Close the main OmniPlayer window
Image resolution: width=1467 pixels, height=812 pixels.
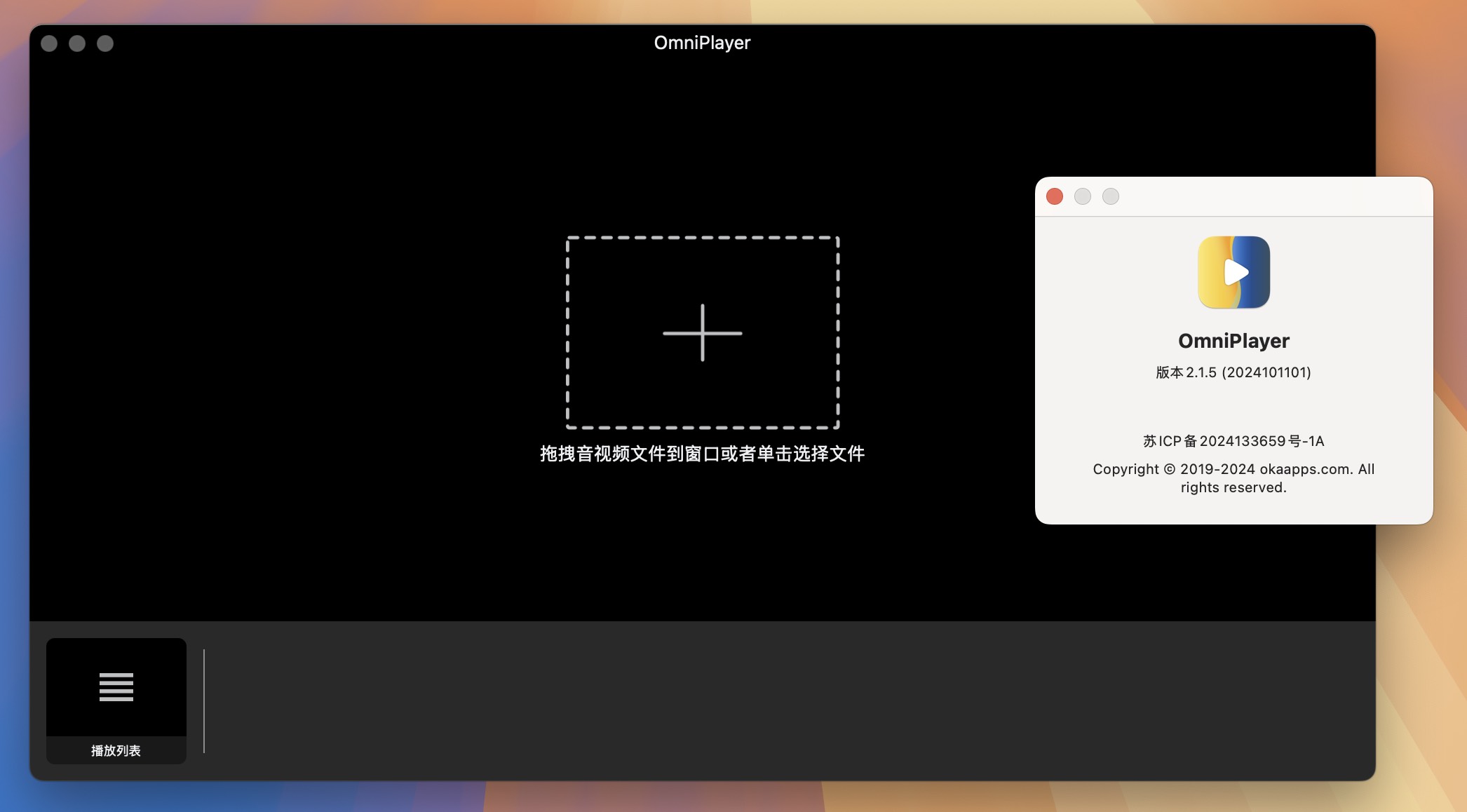(x=49, y=43)
